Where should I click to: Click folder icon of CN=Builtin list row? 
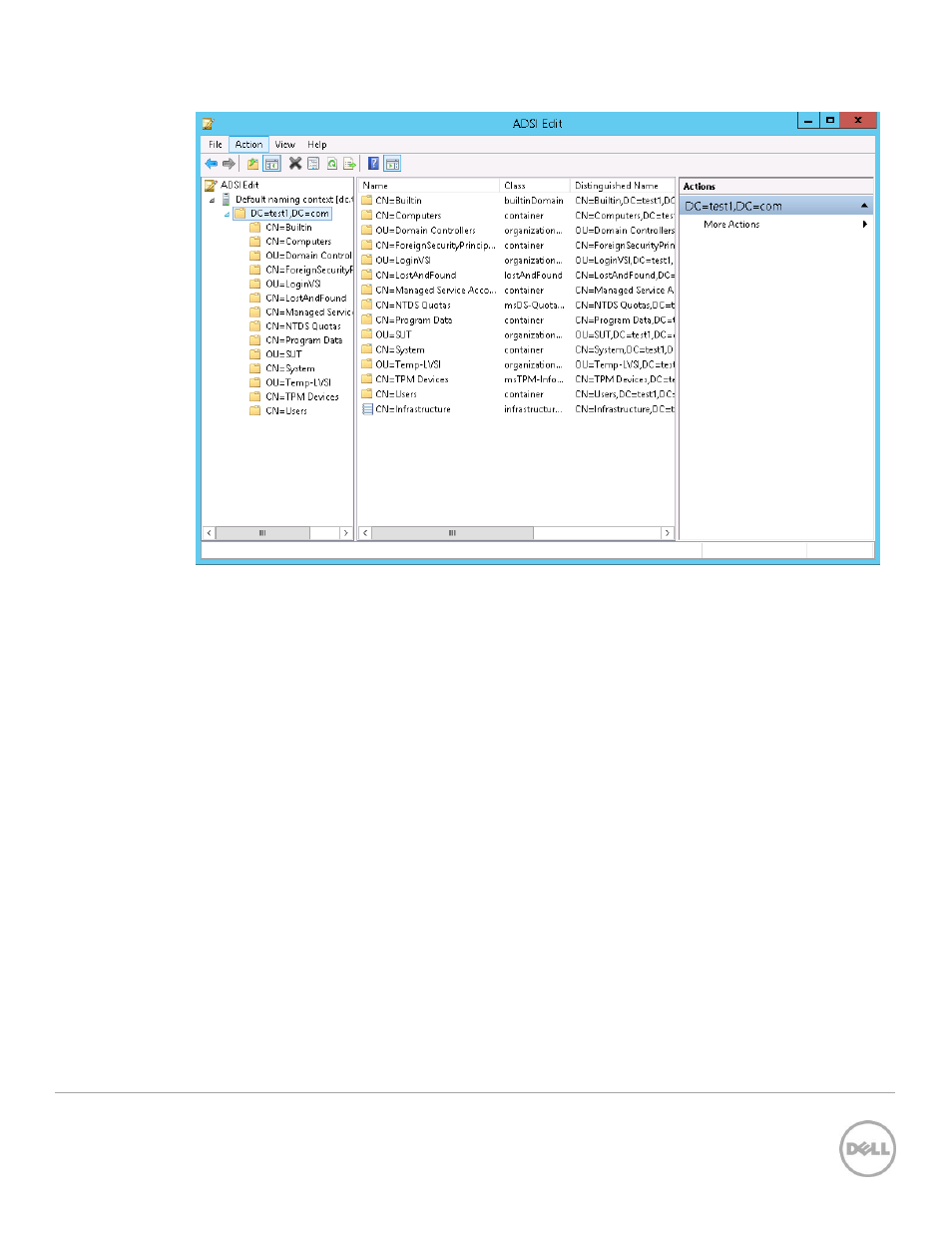tap(366, 201)
